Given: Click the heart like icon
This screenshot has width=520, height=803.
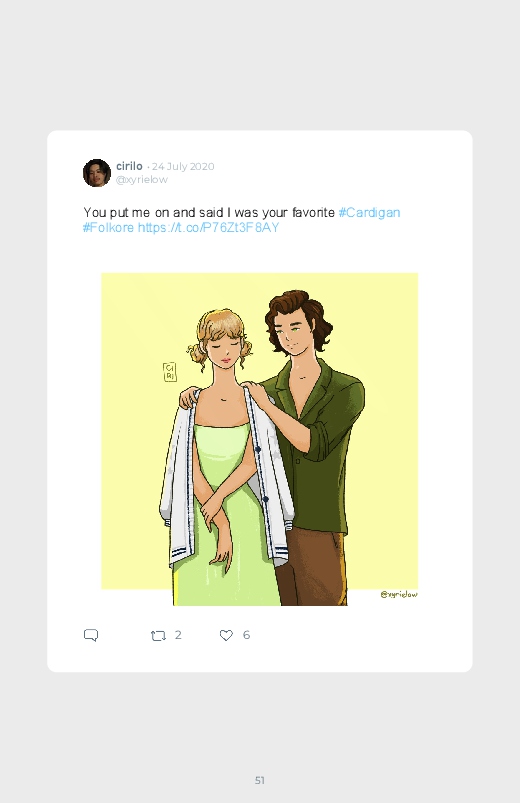Looking at the screenshot, I should tap(226, 635).
